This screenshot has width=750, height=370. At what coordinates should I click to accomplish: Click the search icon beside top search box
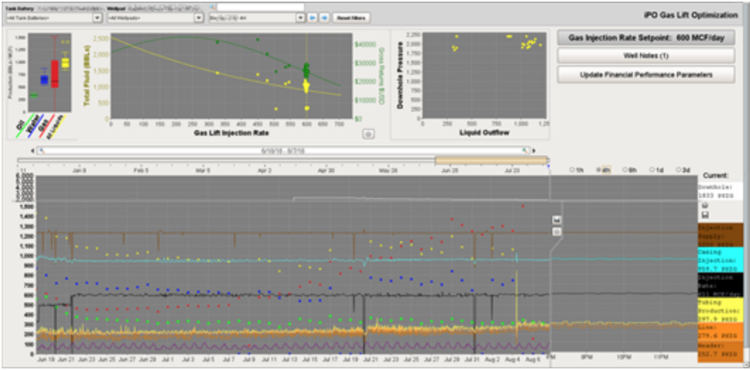click(x=212, y=7)
